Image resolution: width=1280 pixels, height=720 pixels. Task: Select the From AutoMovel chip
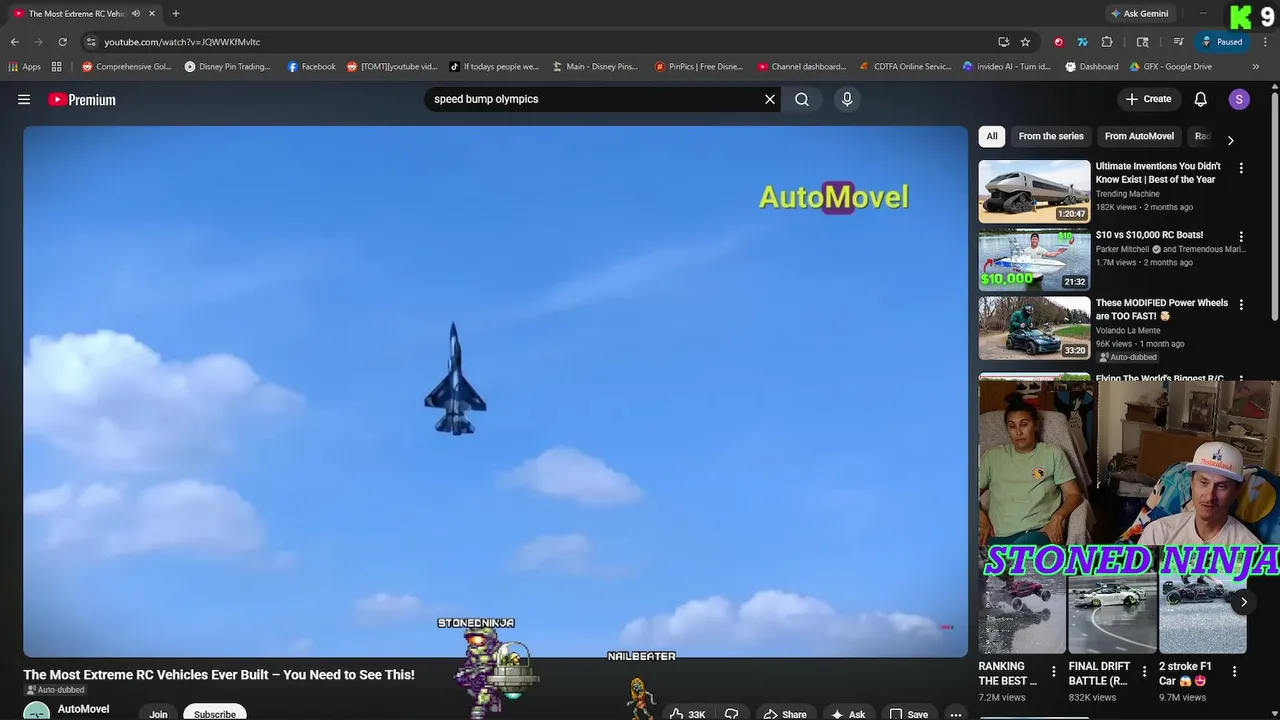coord(1139,136)
